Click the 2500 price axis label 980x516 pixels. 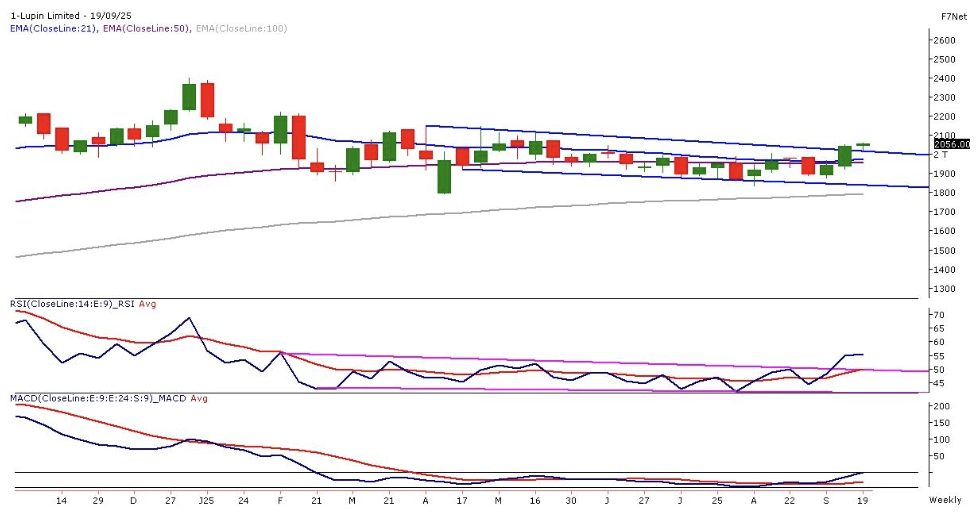coord(944,59)
